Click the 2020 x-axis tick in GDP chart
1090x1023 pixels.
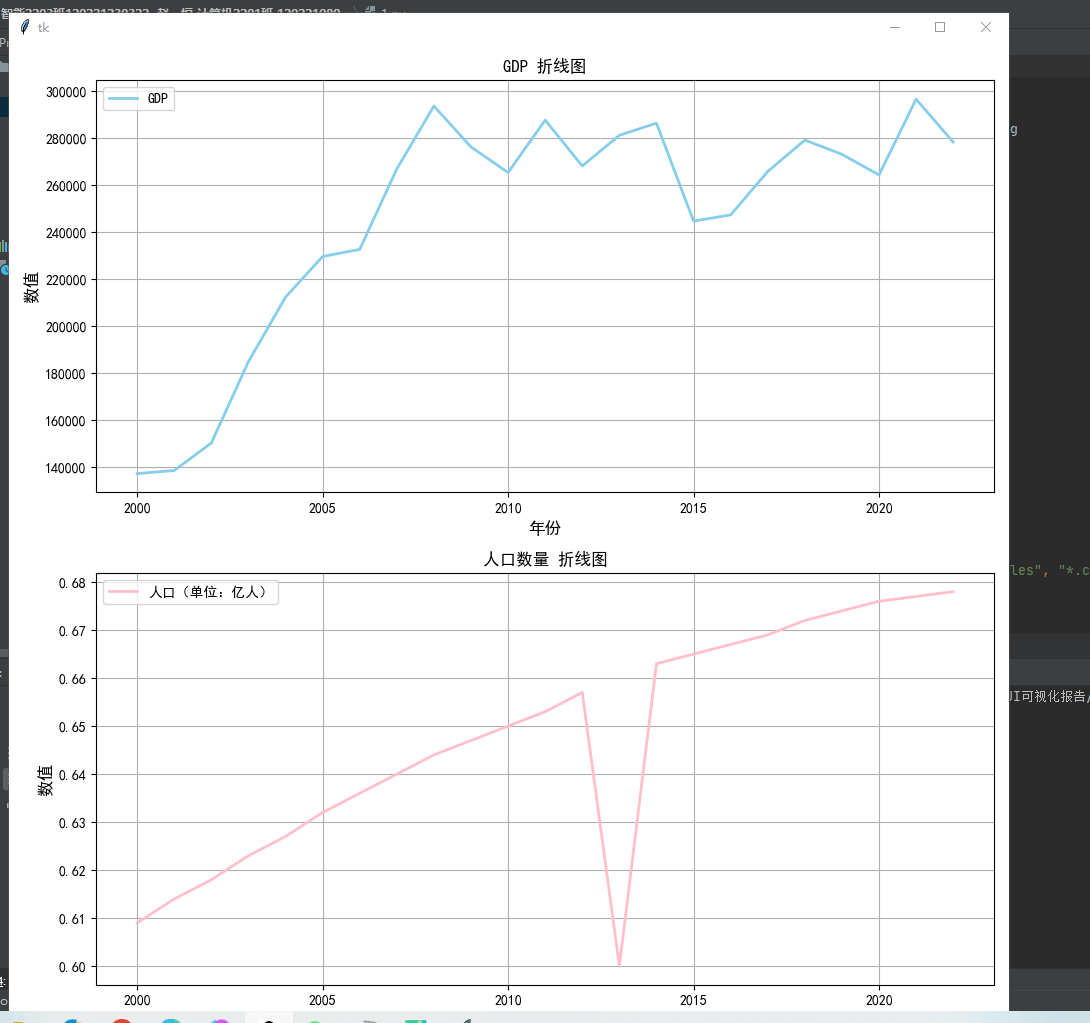pyautogui.click(x=879, y=508)
